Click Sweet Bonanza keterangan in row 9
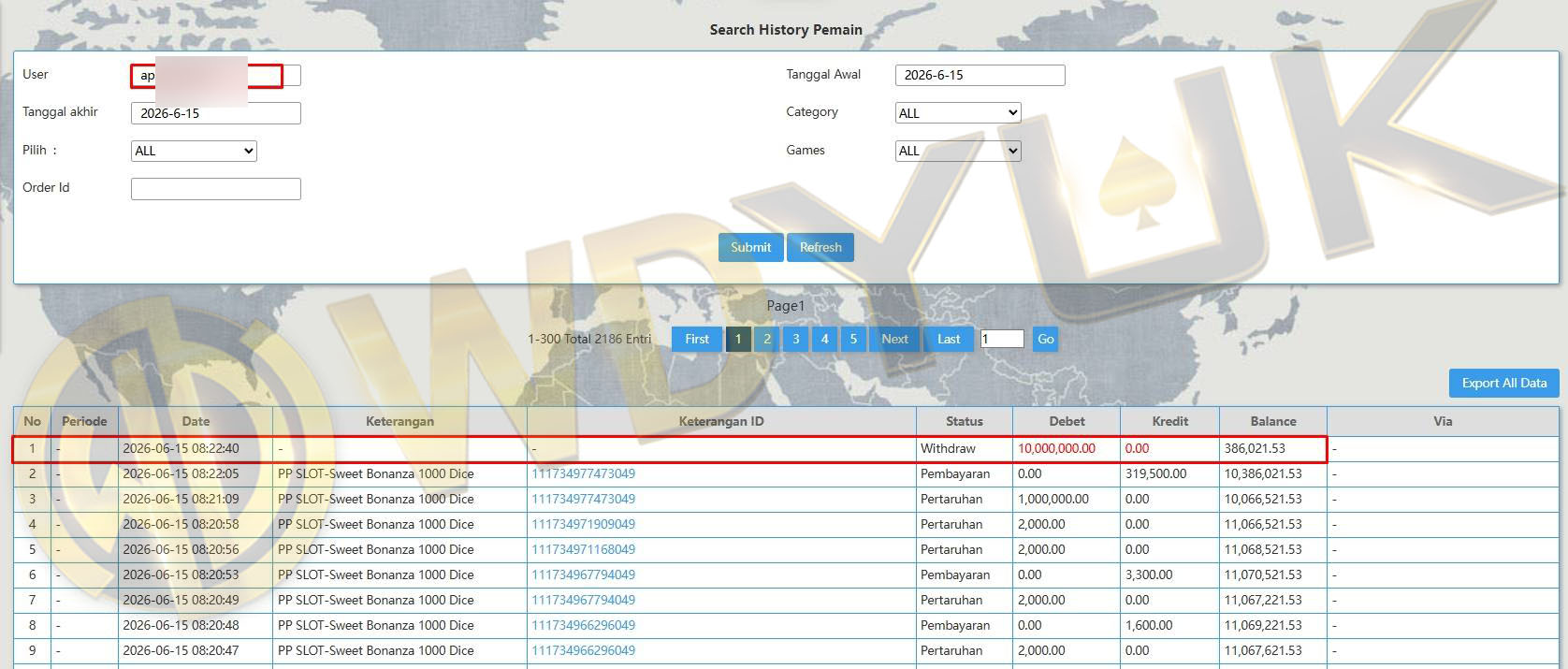Screen dimensions: 1568x669 point(375,650)
